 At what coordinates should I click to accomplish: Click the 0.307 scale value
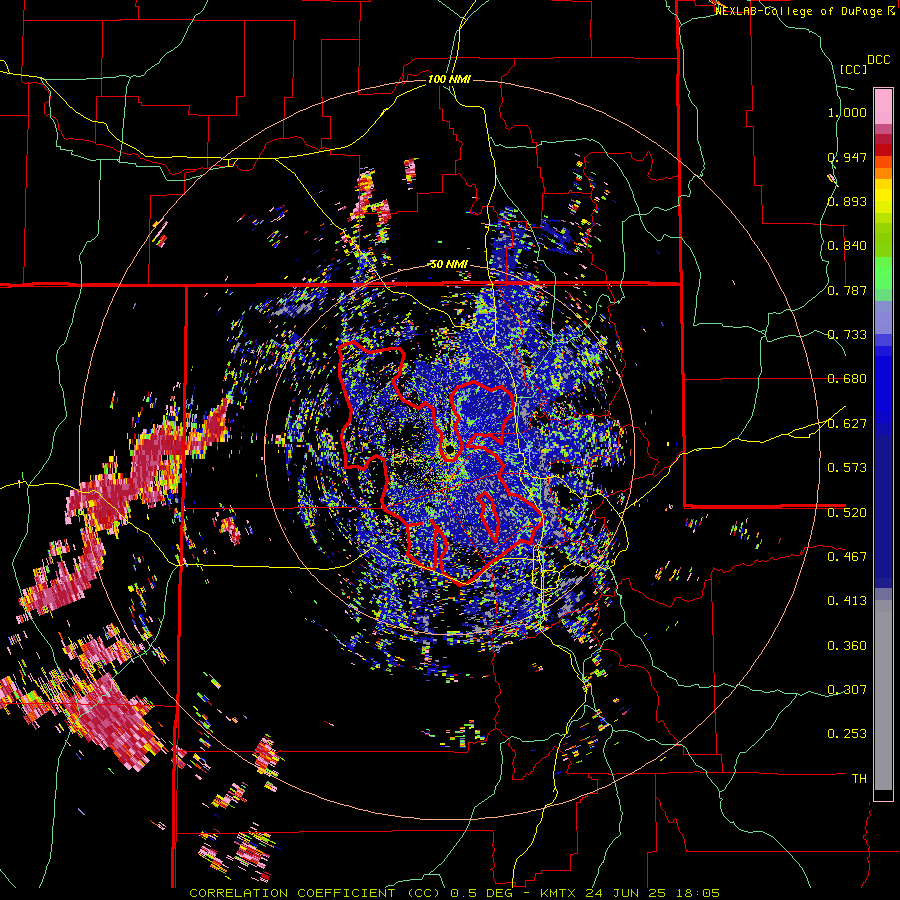coord(847,690)
